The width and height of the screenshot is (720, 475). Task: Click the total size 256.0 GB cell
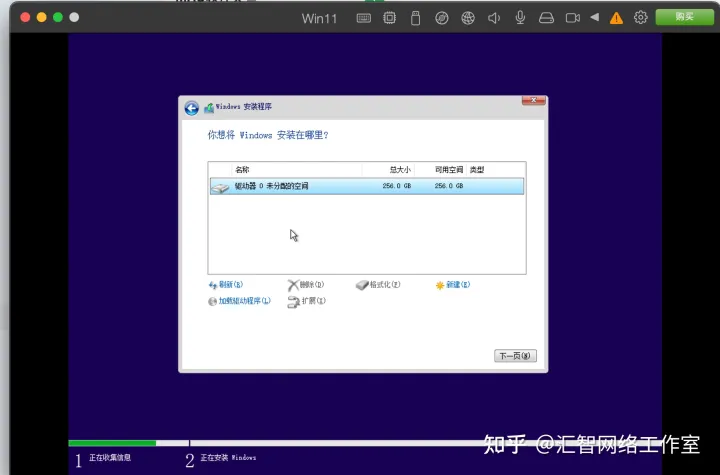click(x=397, y=186)
